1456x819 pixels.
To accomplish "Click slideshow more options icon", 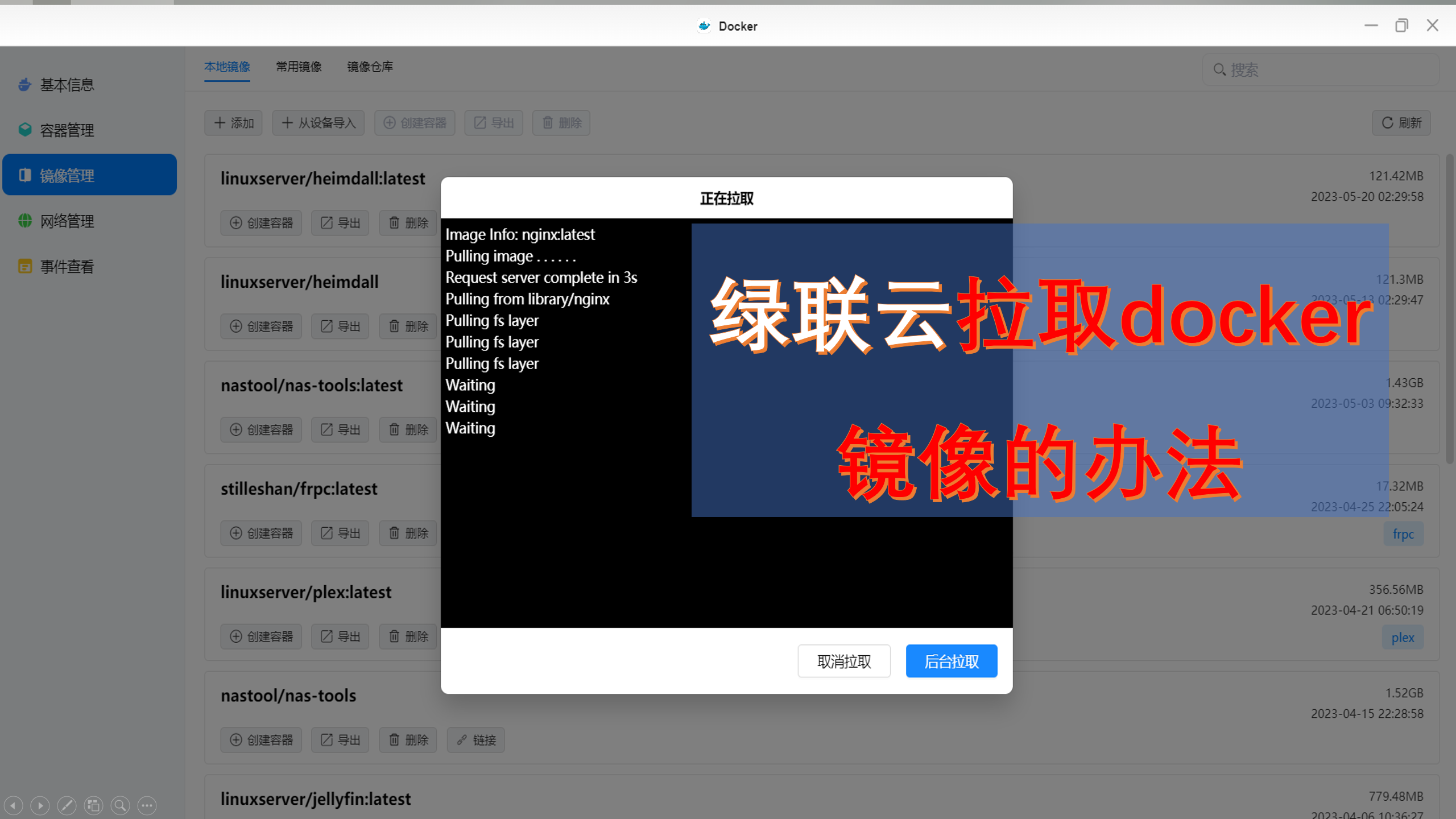I will [147, 806].
